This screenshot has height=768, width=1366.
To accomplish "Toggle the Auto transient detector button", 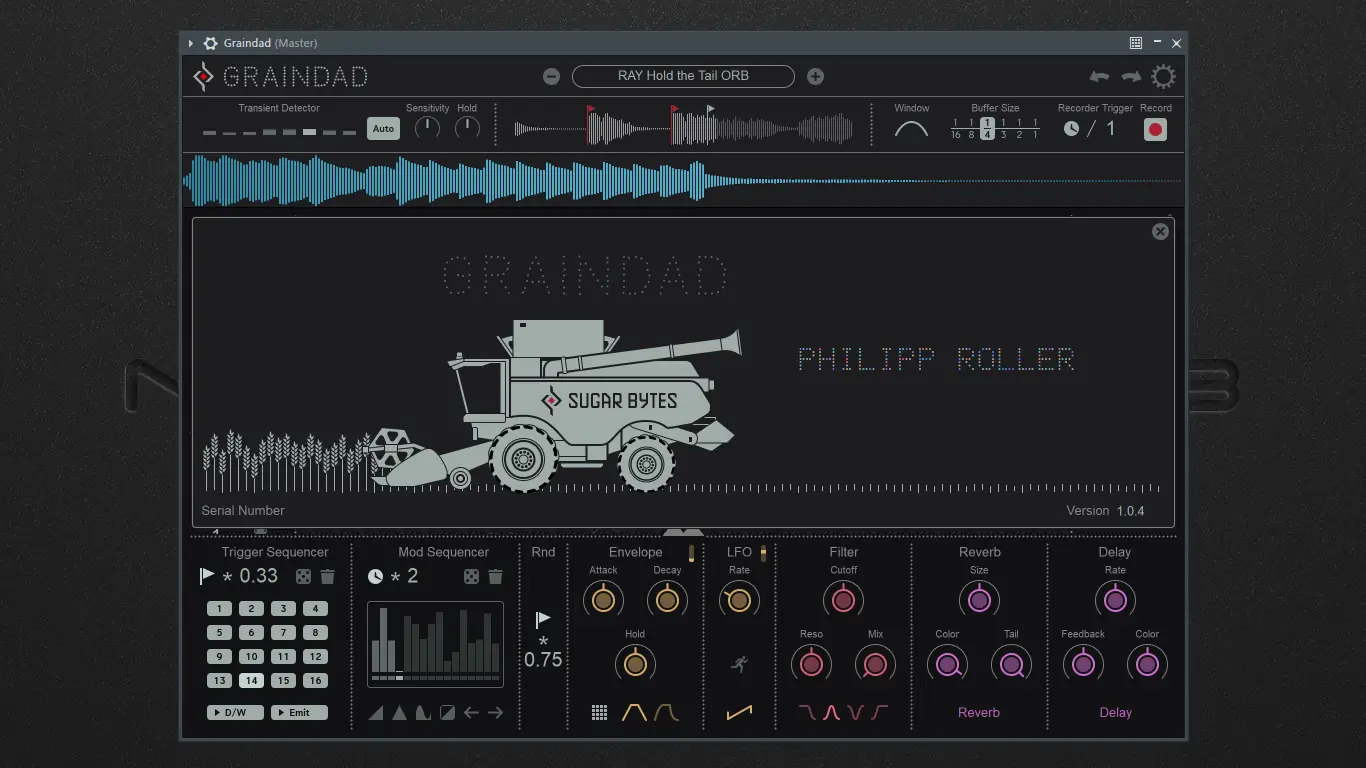I will [x=383, y=129].
